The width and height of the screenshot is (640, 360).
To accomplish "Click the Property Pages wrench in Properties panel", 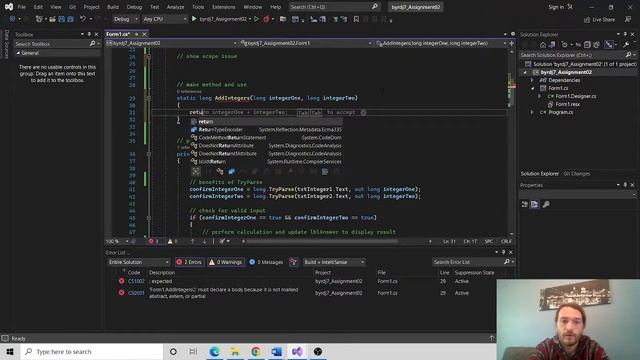I will point(546,204).
